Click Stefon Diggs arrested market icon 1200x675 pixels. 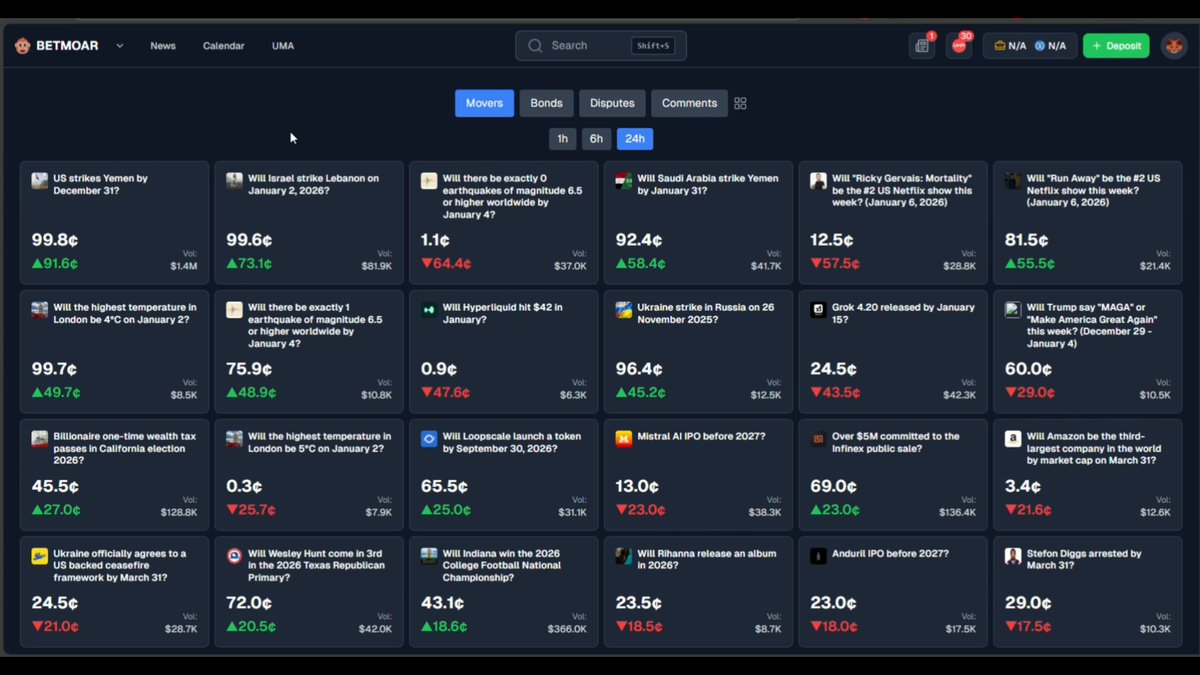click(x=1013, y=556)
